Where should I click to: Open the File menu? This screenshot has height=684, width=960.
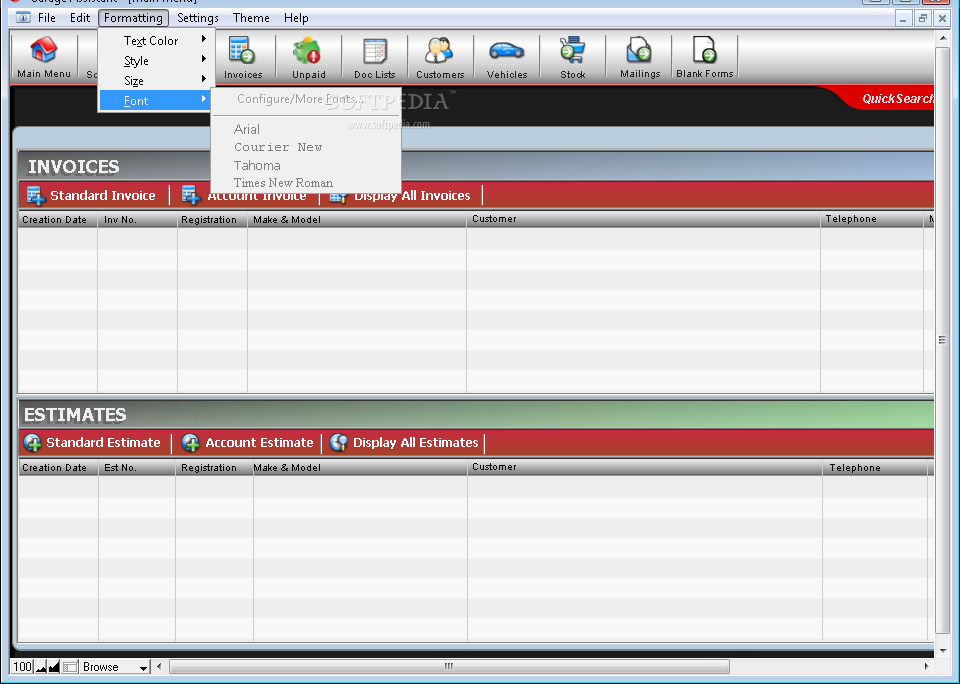pyautogui.click(x=47, y=18)
